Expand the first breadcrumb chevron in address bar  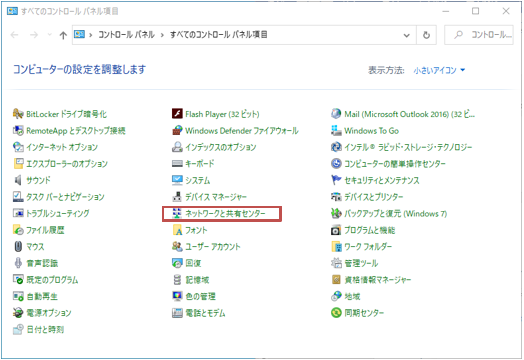coord(91,35)
